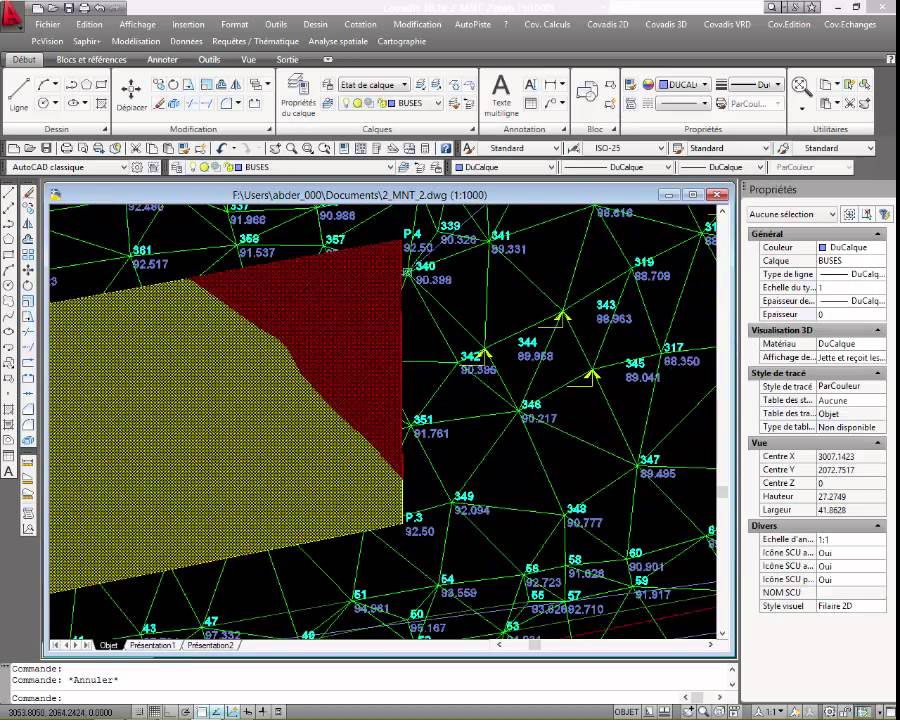
Task: Select the Ligne drawing tool
Action: point(19,94)
